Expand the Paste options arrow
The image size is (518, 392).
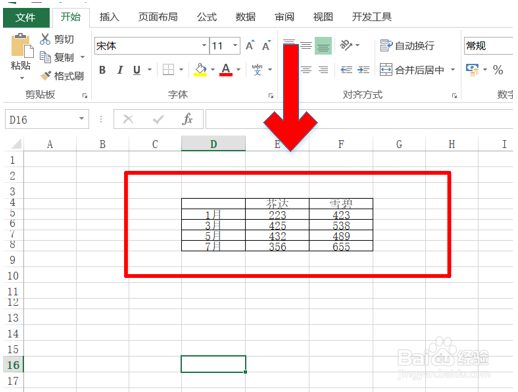click(x=22, y=78)
